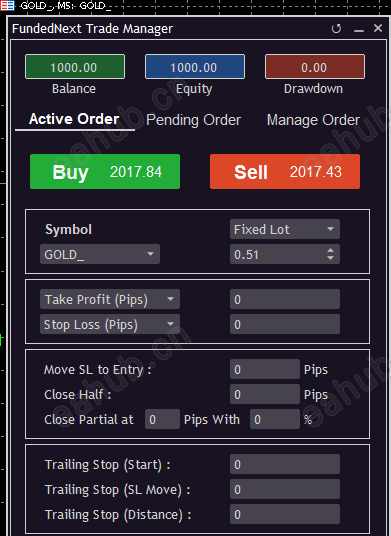The height and width of the screenshot is (536, 391).
Task: Minimize the FundedNext Trade Manager panel
Action: (x=359, y=30)
